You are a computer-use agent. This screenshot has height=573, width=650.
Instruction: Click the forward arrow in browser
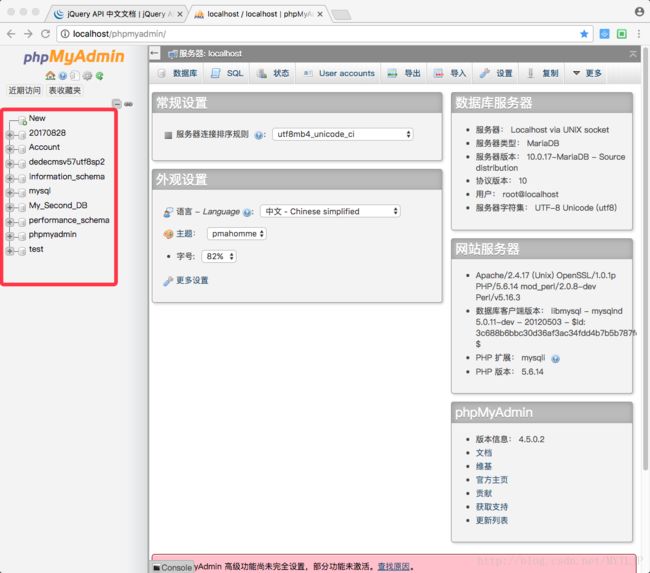[28, 34]
